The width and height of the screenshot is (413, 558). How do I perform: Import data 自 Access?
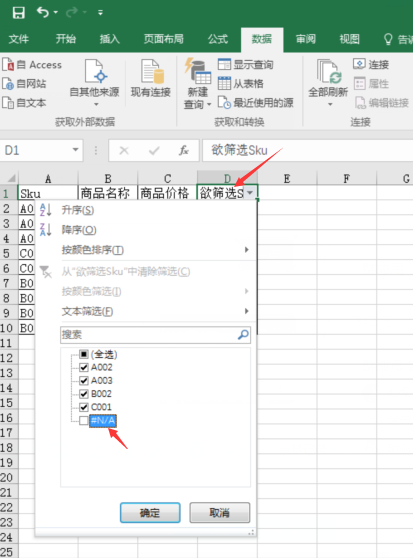(32, 65)
